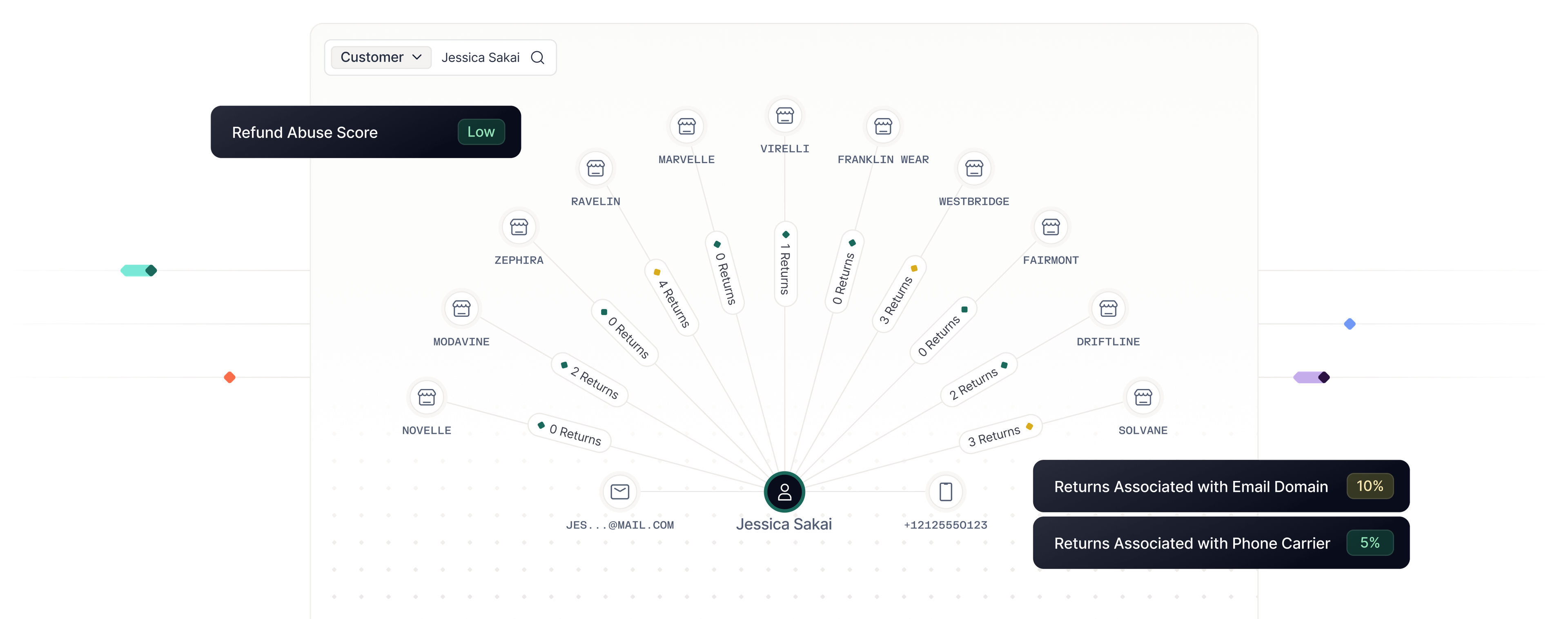This screenshot has width=1568, height=619.
Task: Click the teal marker on left line
Action: point(138,270)
